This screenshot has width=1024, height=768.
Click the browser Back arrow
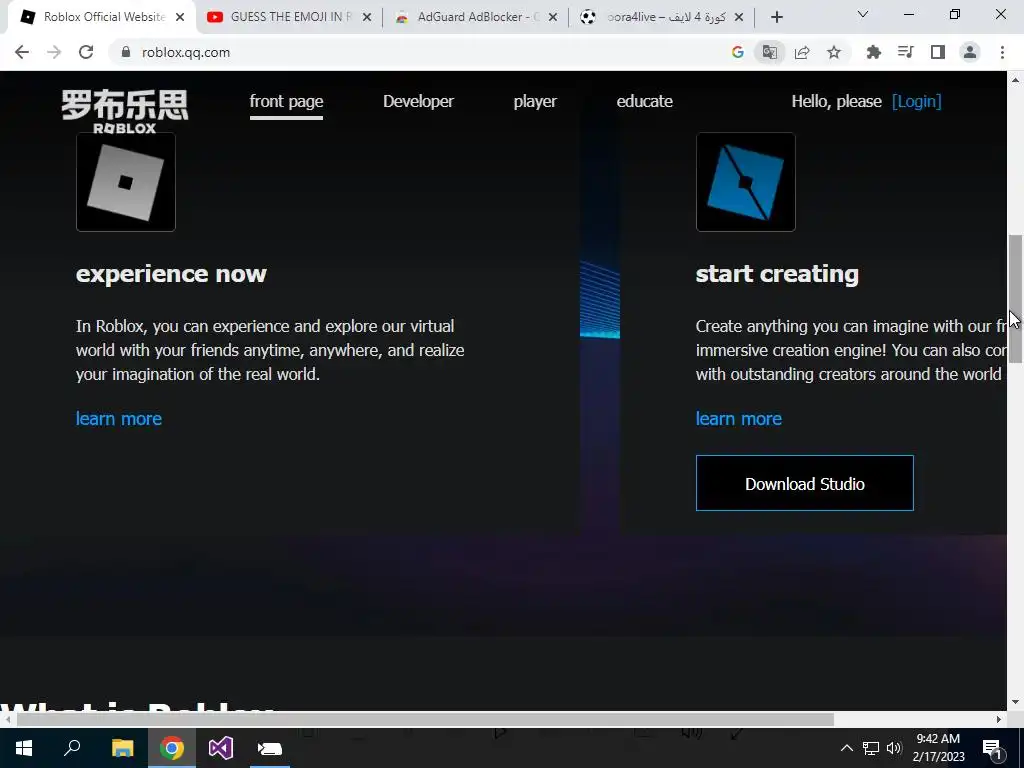(x=22, y=52)
